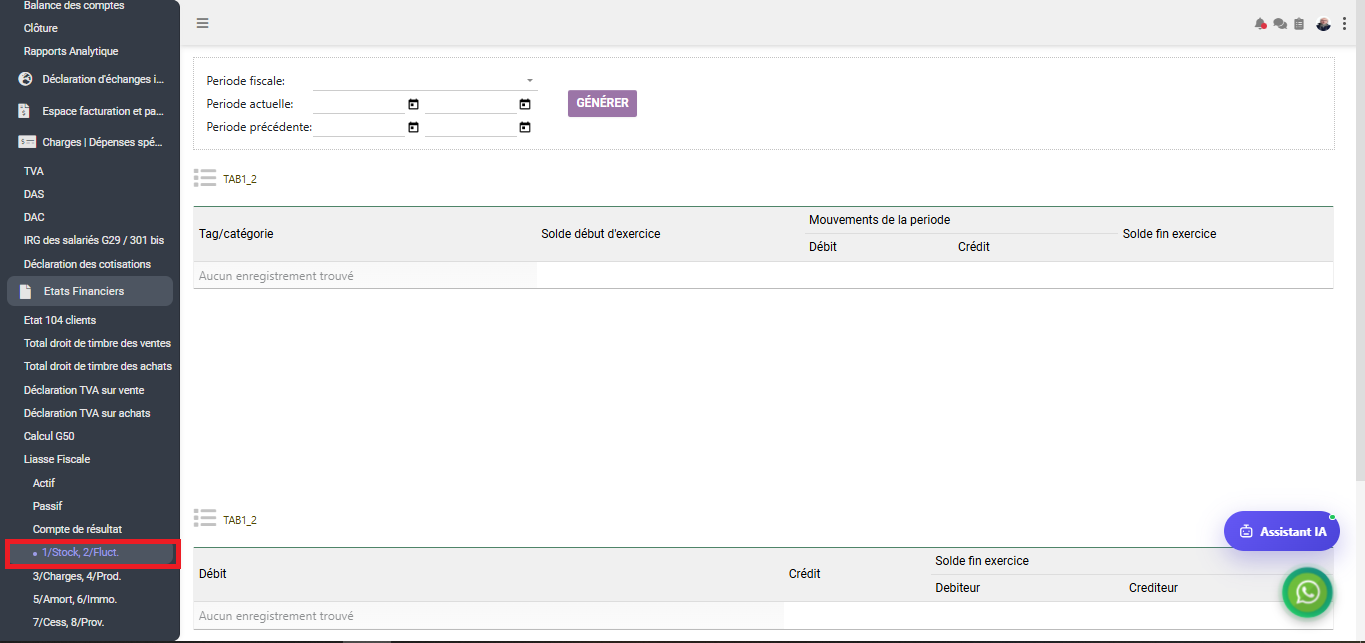Select 3/Charges, 4/Prod. tree item

click(77, 576)
